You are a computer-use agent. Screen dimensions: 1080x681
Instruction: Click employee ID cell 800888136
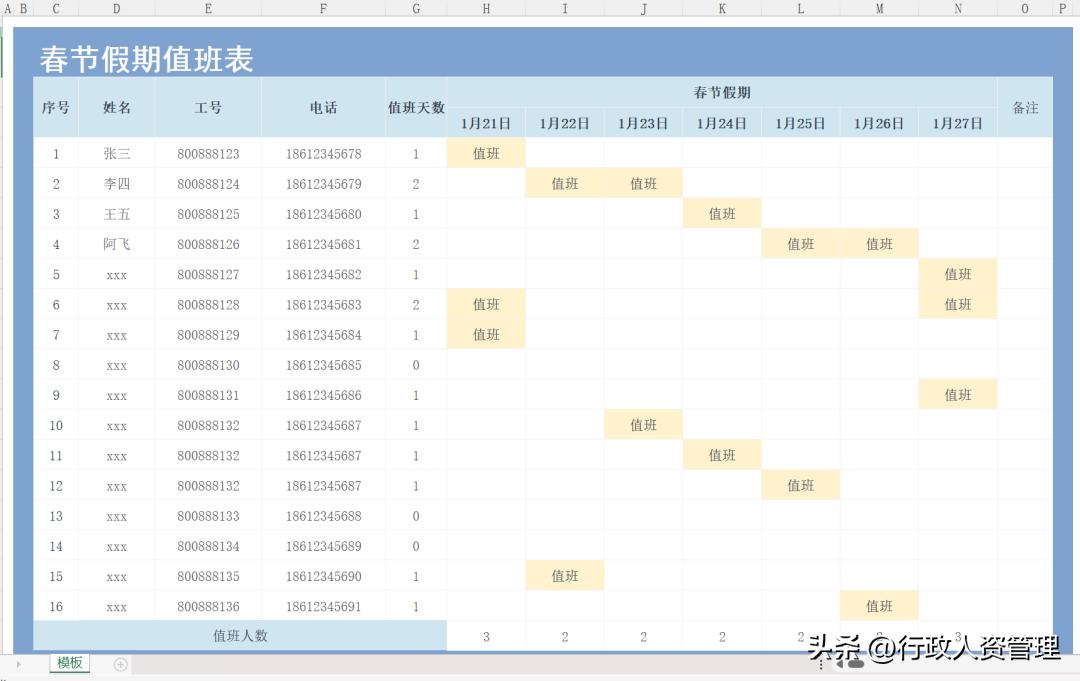(x=208, y=606)
